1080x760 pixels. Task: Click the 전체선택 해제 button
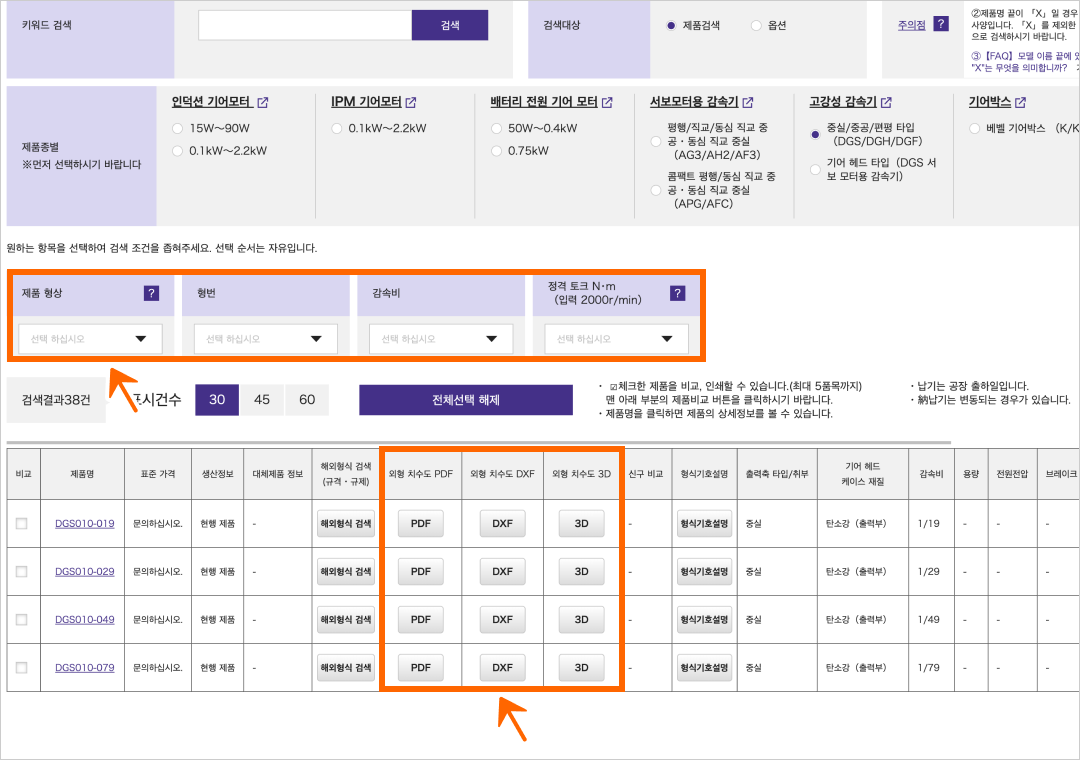(x=466, y=400)
